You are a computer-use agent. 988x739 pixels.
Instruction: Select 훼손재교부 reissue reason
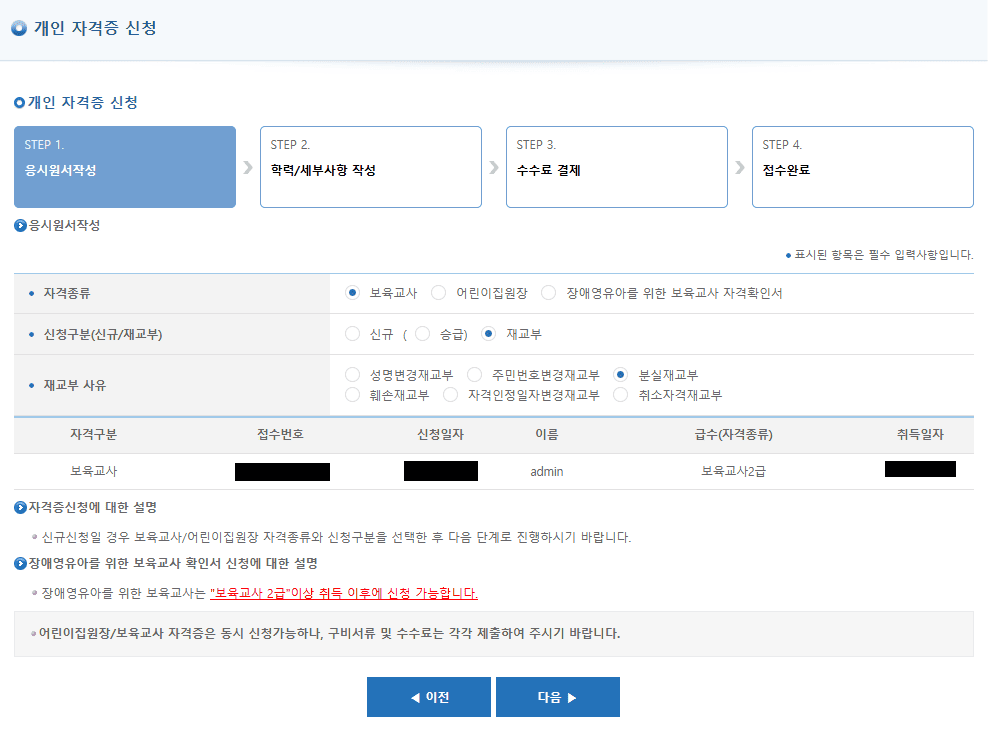(352, 395)
